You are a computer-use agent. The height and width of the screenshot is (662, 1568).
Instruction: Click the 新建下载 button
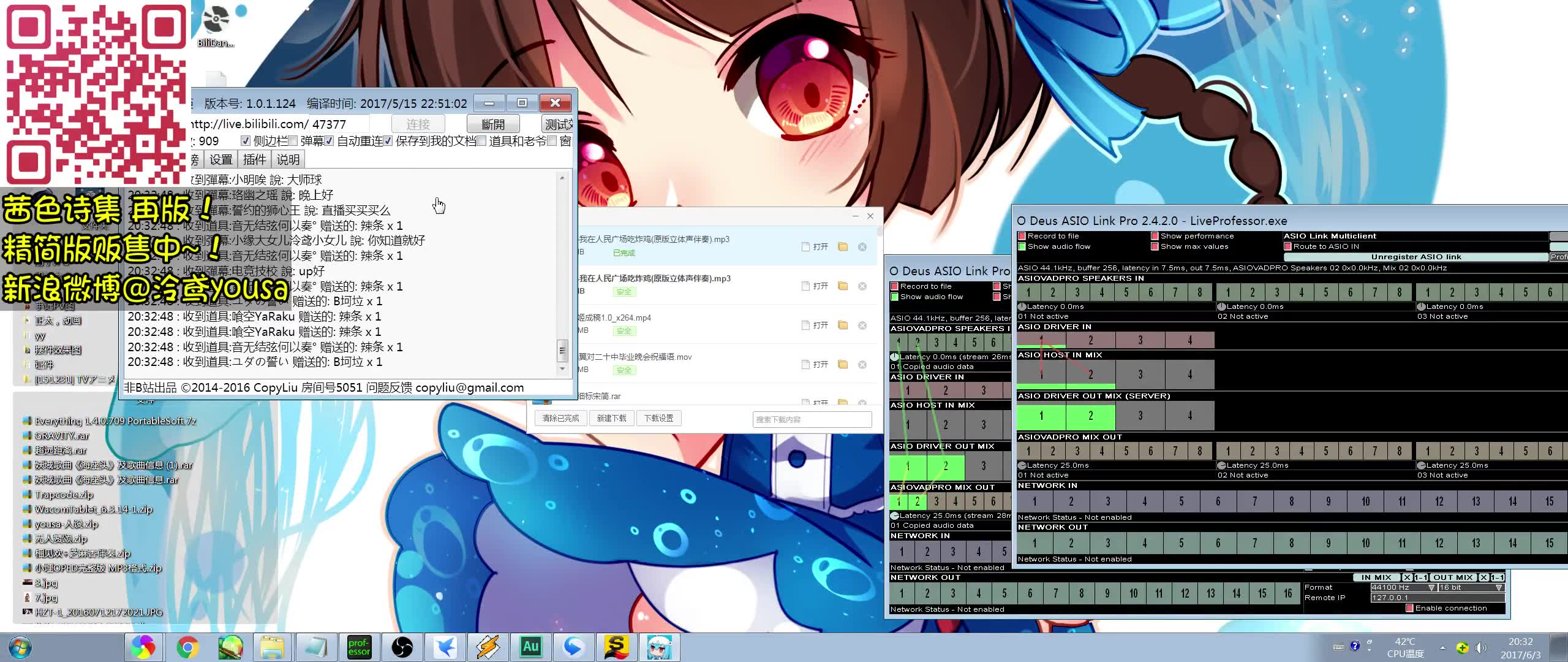click(611, 418)
